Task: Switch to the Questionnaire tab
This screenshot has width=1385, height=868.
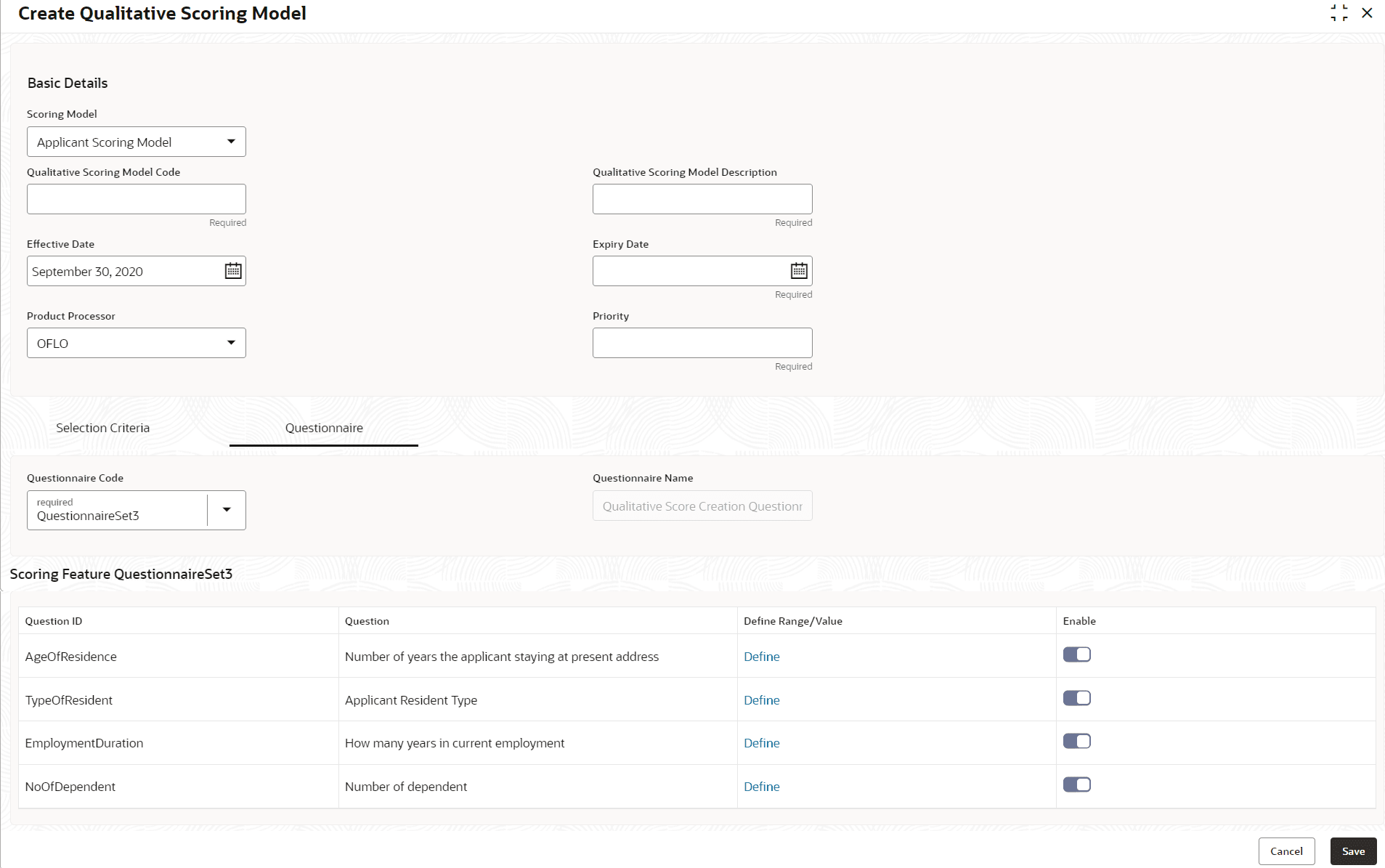Action: tap(324, 428)
